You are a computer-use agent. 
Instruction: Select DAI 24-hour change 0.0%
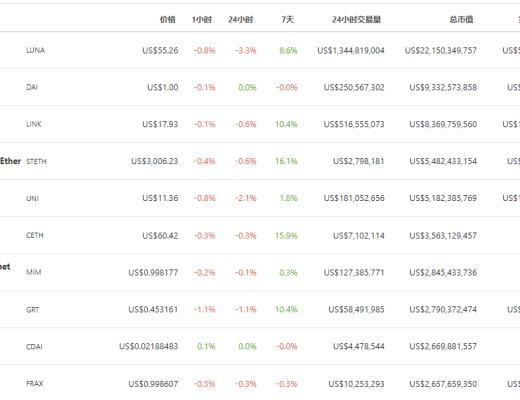(247, 87)
